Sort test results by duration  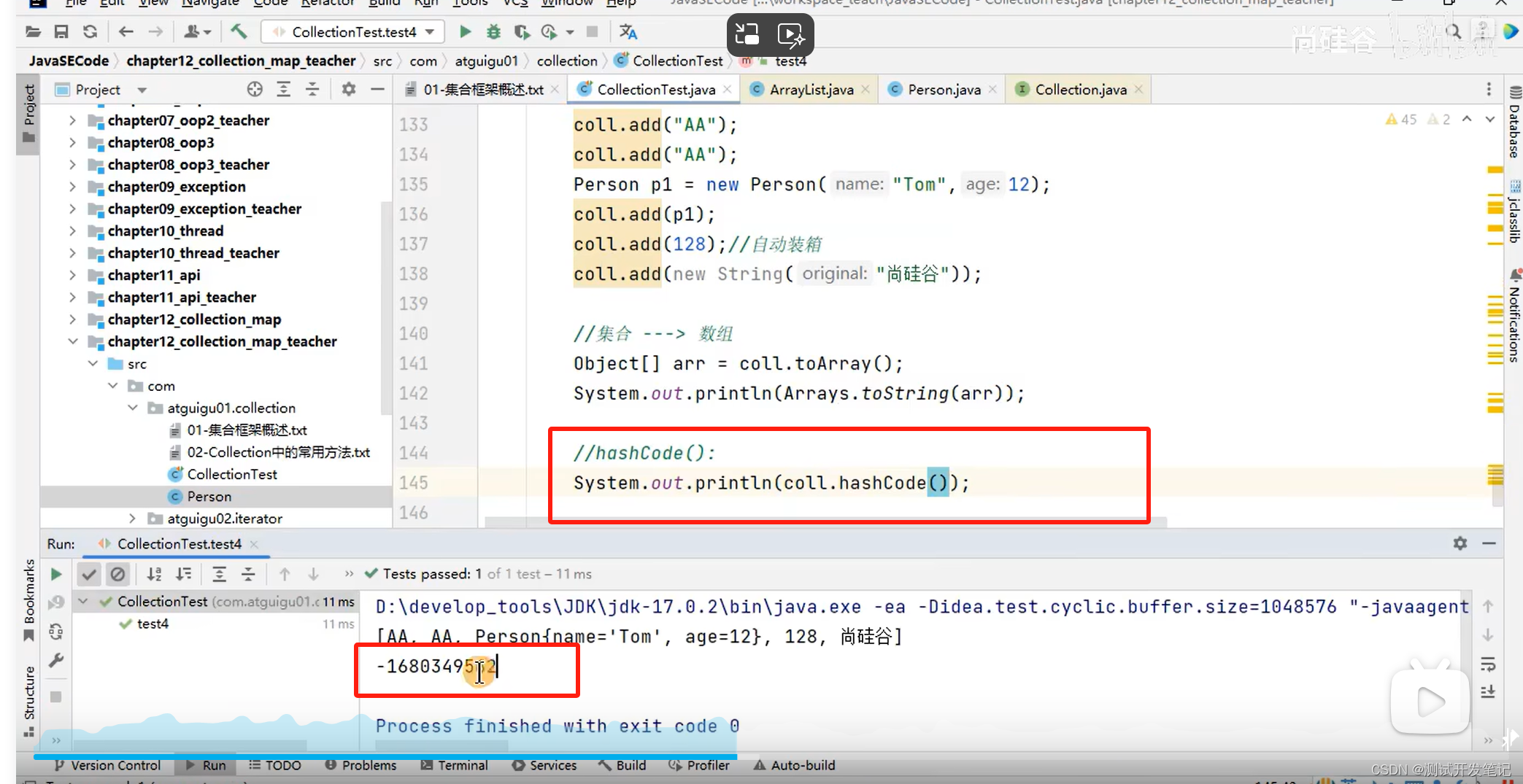[184, 575]
